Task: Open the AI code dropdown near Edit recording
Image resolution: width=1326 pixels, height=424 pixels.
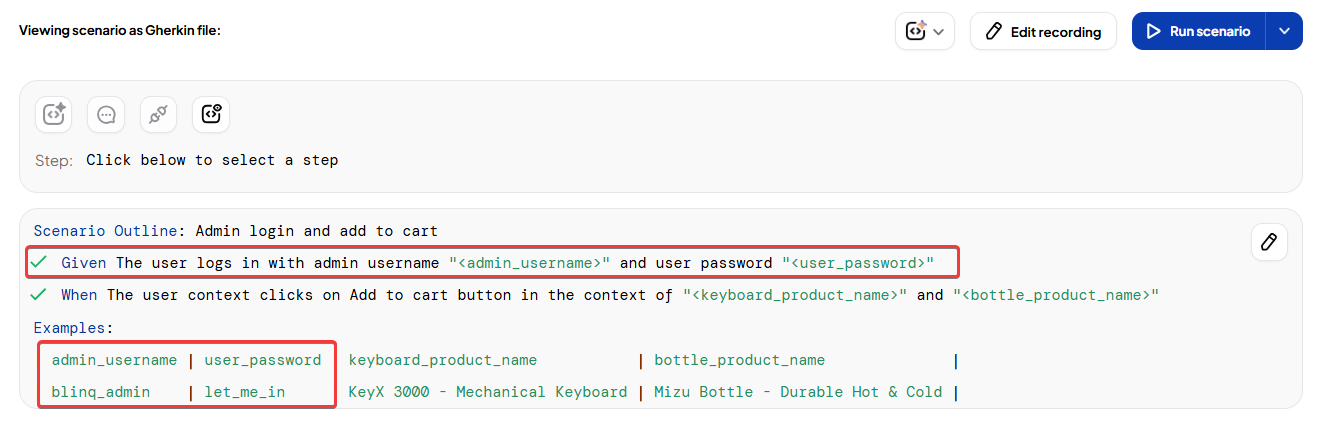Action: pyautogui.click(x=924, y=31)
